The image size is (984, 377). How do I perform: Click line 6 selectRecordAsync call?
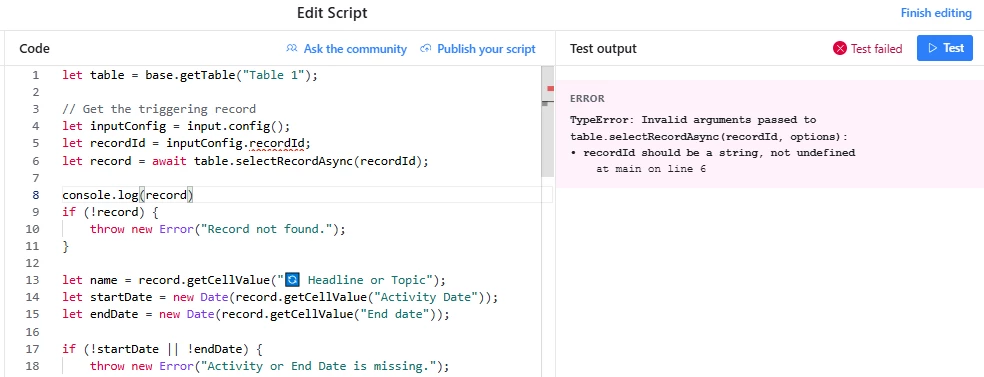click(x=311, y=161)
